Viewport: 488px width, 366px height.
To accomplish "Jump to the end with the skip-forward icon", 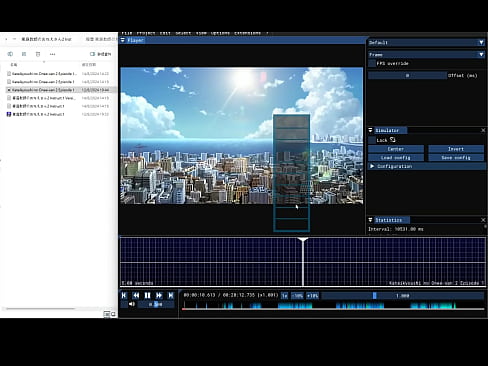I will pos(170,295).
